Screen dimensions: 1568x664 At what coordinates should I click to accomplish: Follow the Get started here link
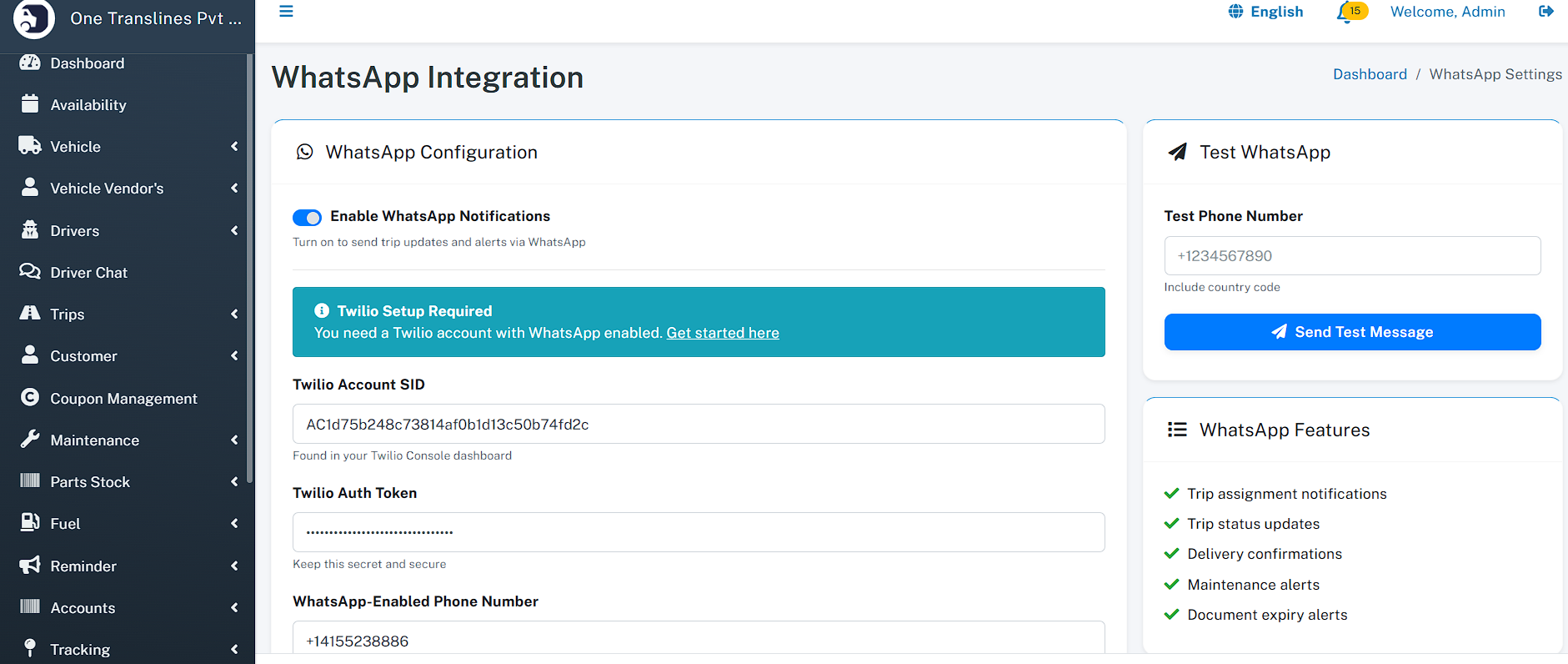722,333
